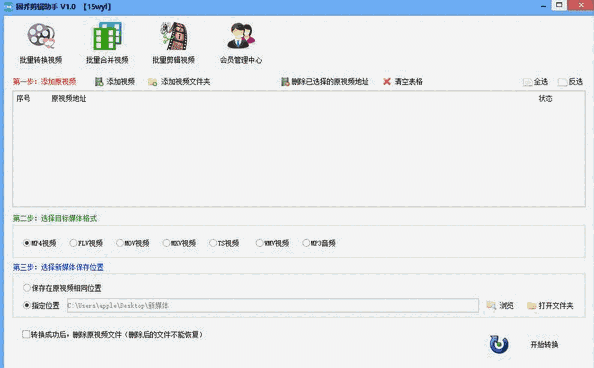This screenshot has height=368, width=594.
Task: Click the 开始转换 button text
Action: [x=544, y=345]
